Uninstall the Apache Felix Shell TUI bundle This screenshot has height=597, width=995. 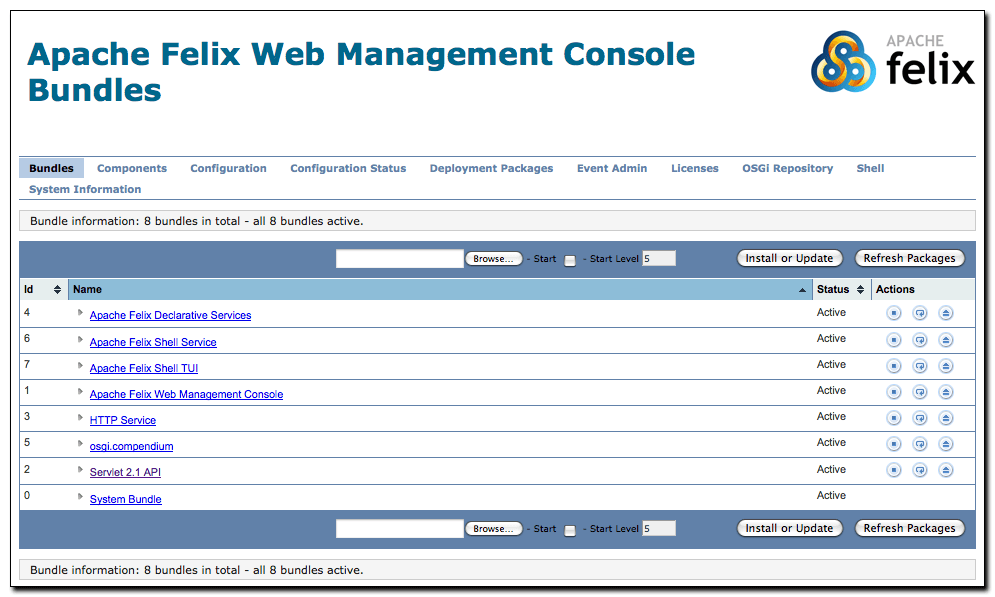pos(946,366)
